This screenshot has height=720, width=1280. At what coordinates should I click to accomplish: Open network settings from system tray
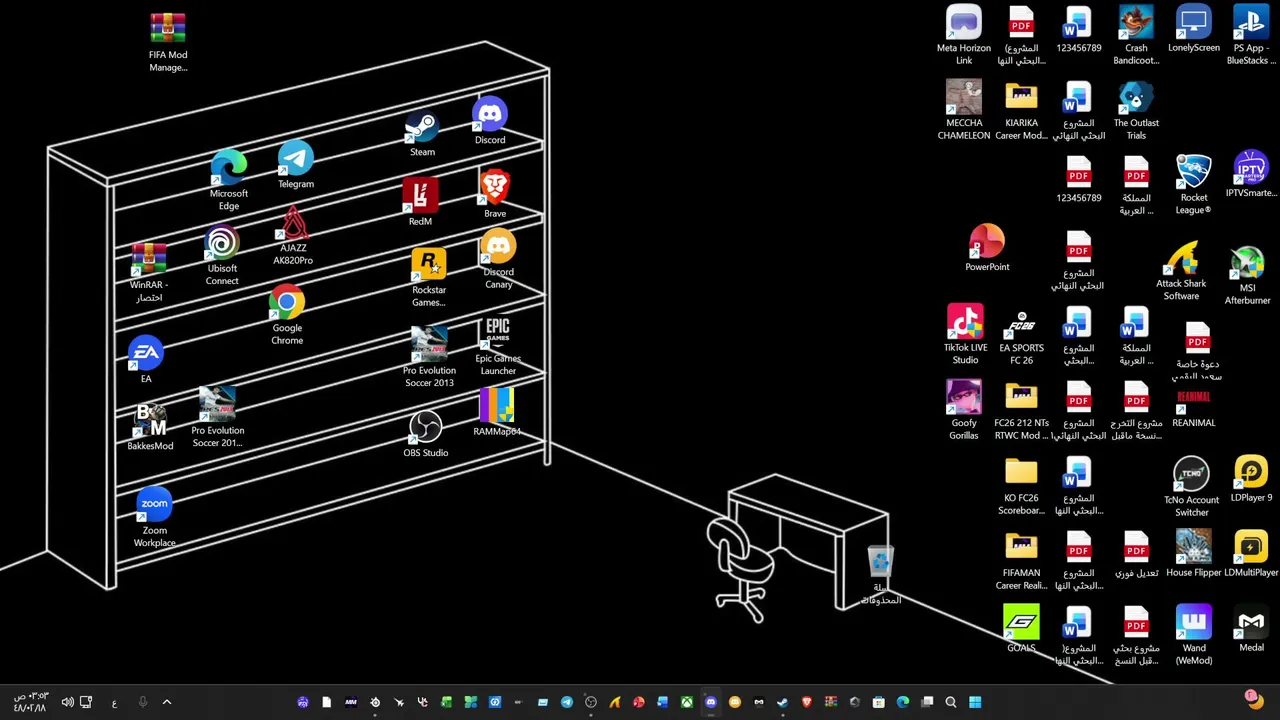86,702
